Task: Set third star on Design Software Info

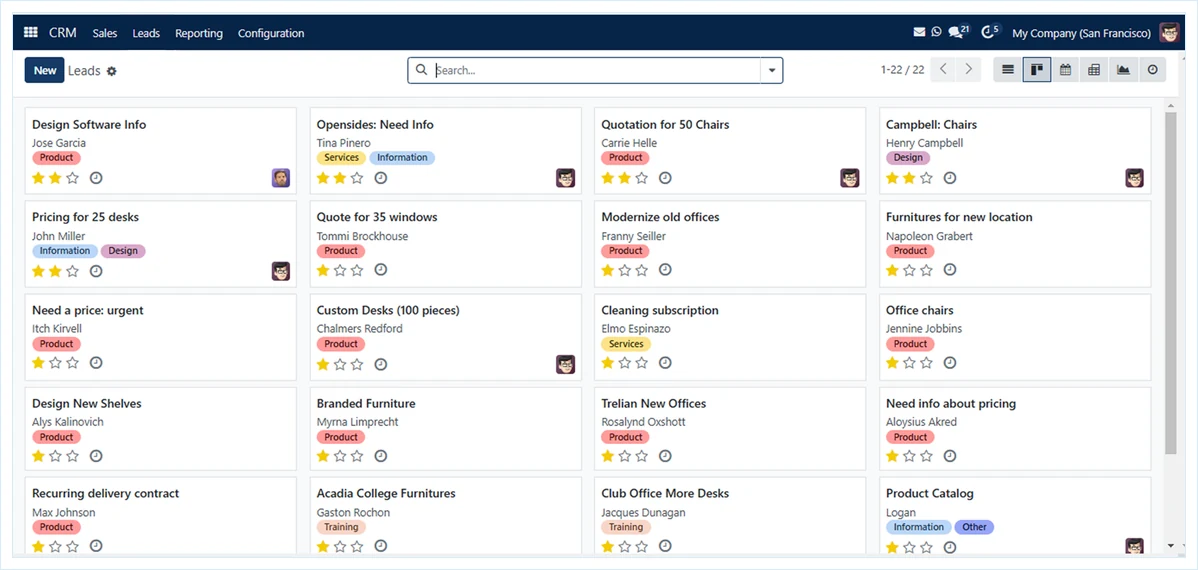Action: tap(73, 178)
